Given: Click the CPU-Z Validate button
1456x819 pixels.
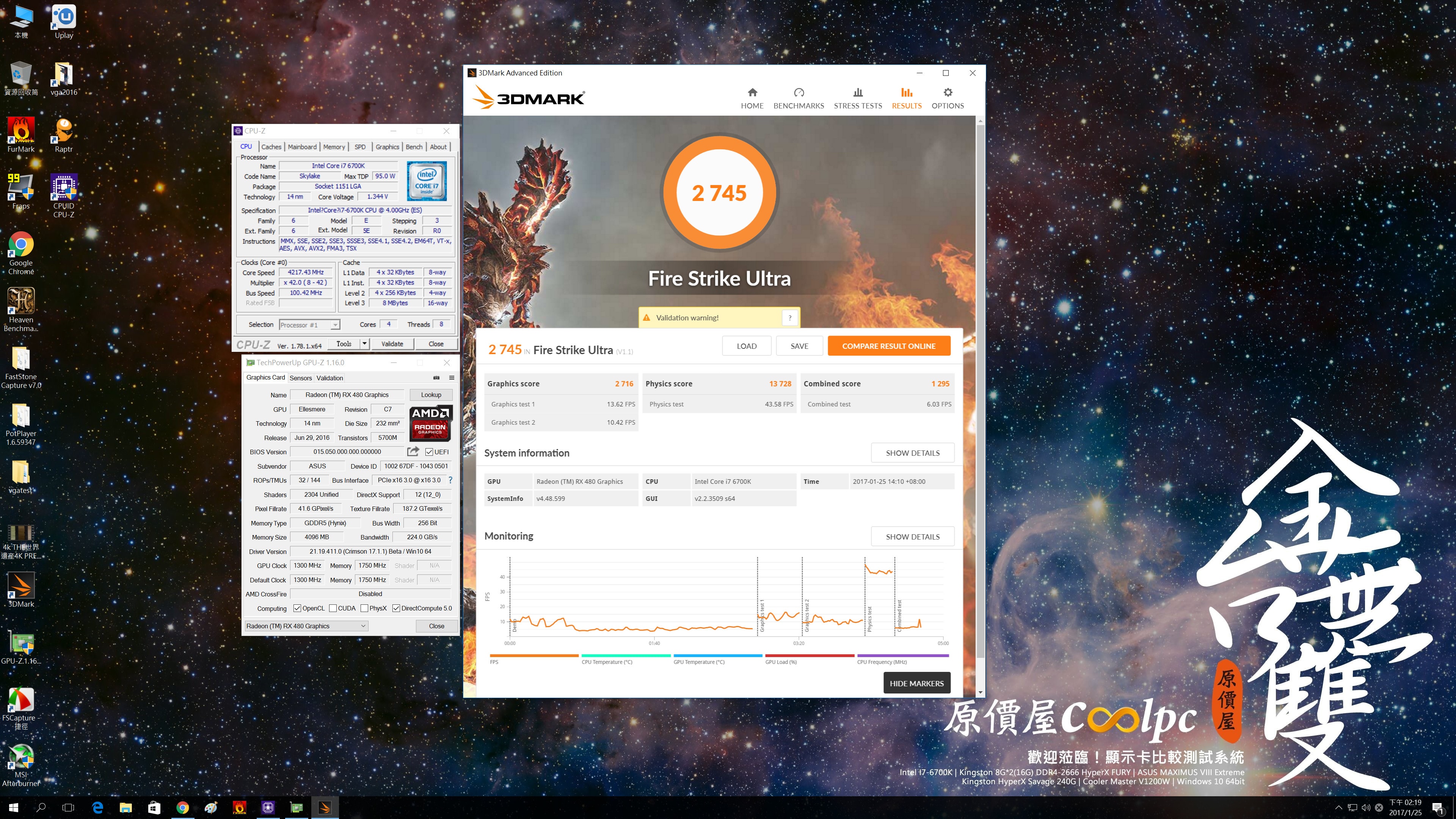Looking at the screenshot, I should pyautogui.click(x=392, y=344).
